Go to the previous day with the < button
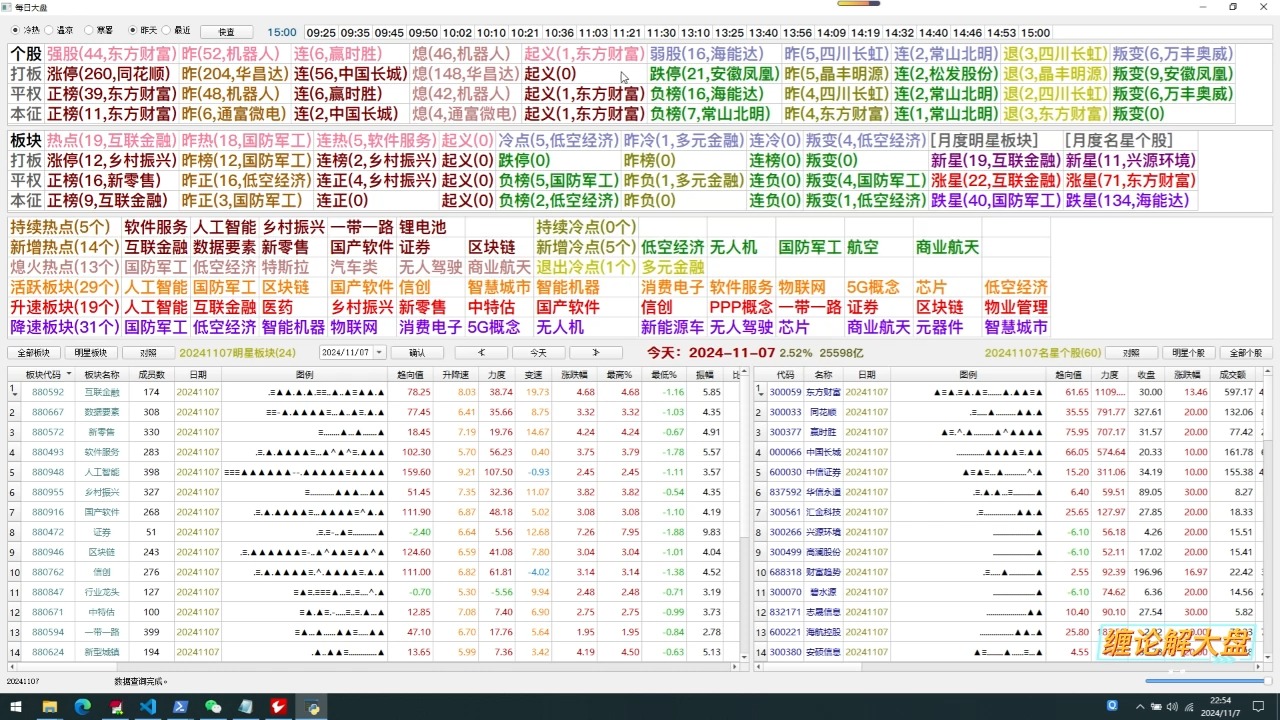 coord(481,353)
